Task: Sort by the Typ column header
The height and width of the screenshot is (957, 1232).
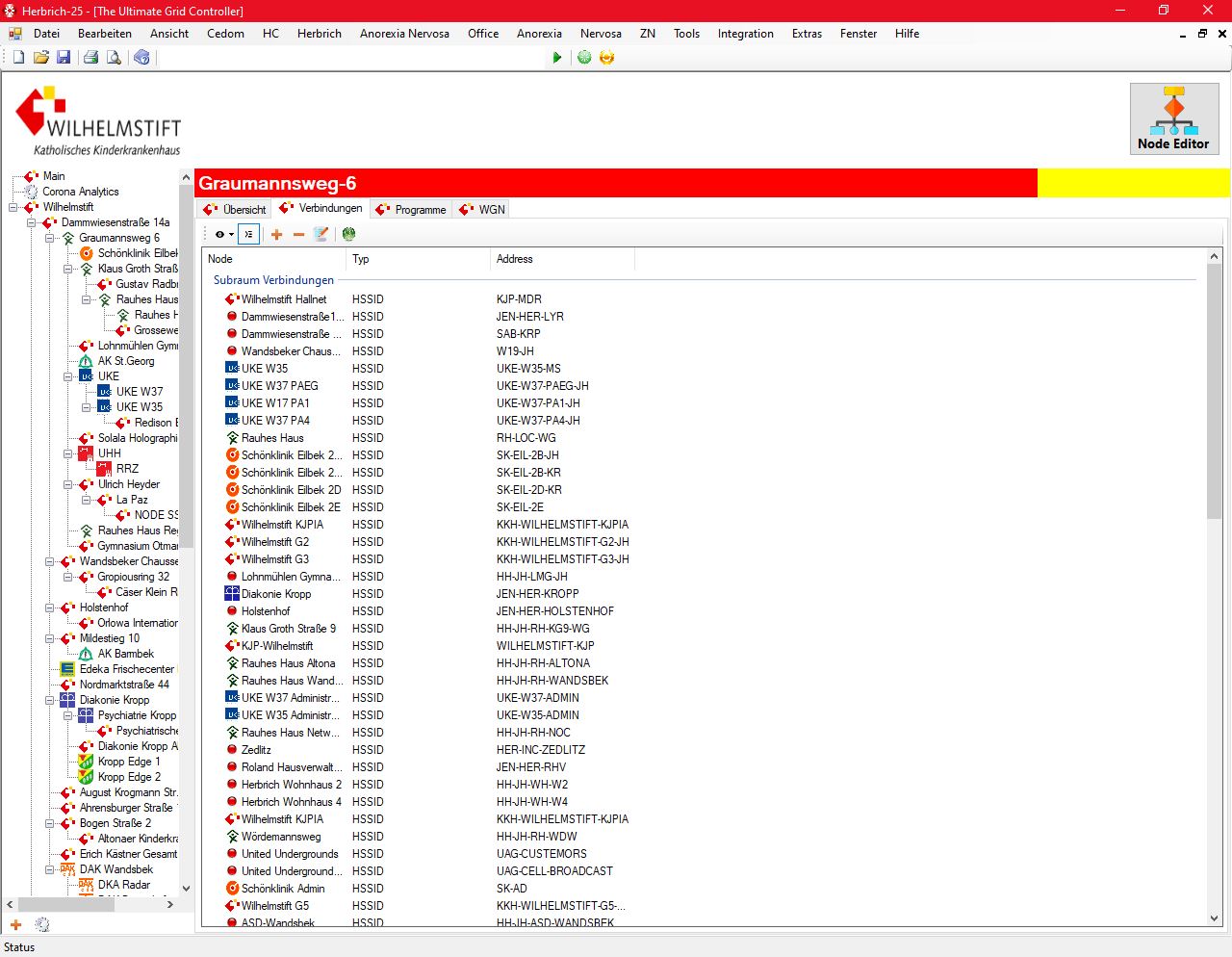Action: (x=419, y=259)
